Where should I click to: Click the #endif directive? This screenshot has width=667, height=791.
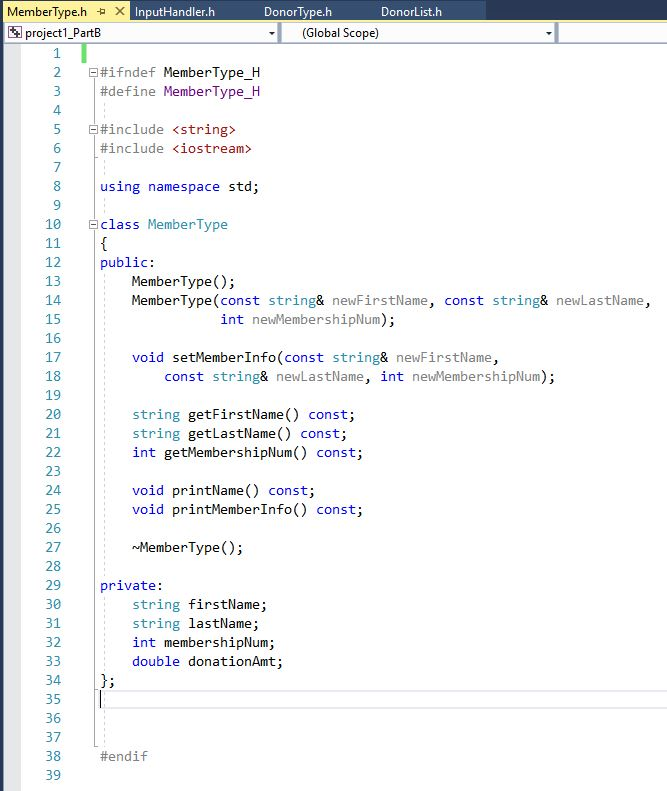124,756
